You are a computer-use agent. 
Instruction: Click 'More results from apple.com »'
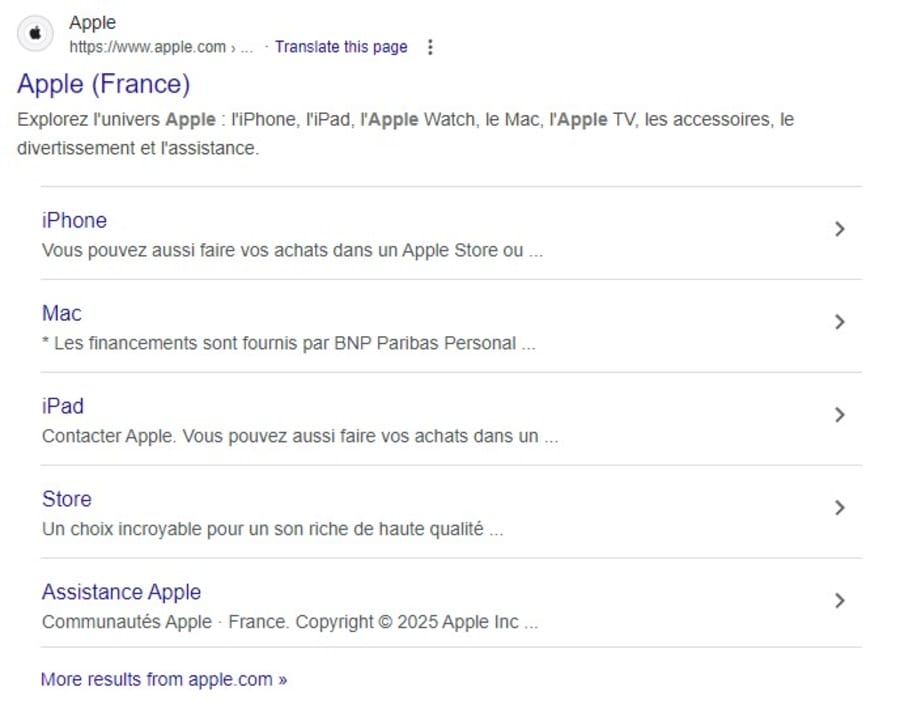click(x=164, y=679)
